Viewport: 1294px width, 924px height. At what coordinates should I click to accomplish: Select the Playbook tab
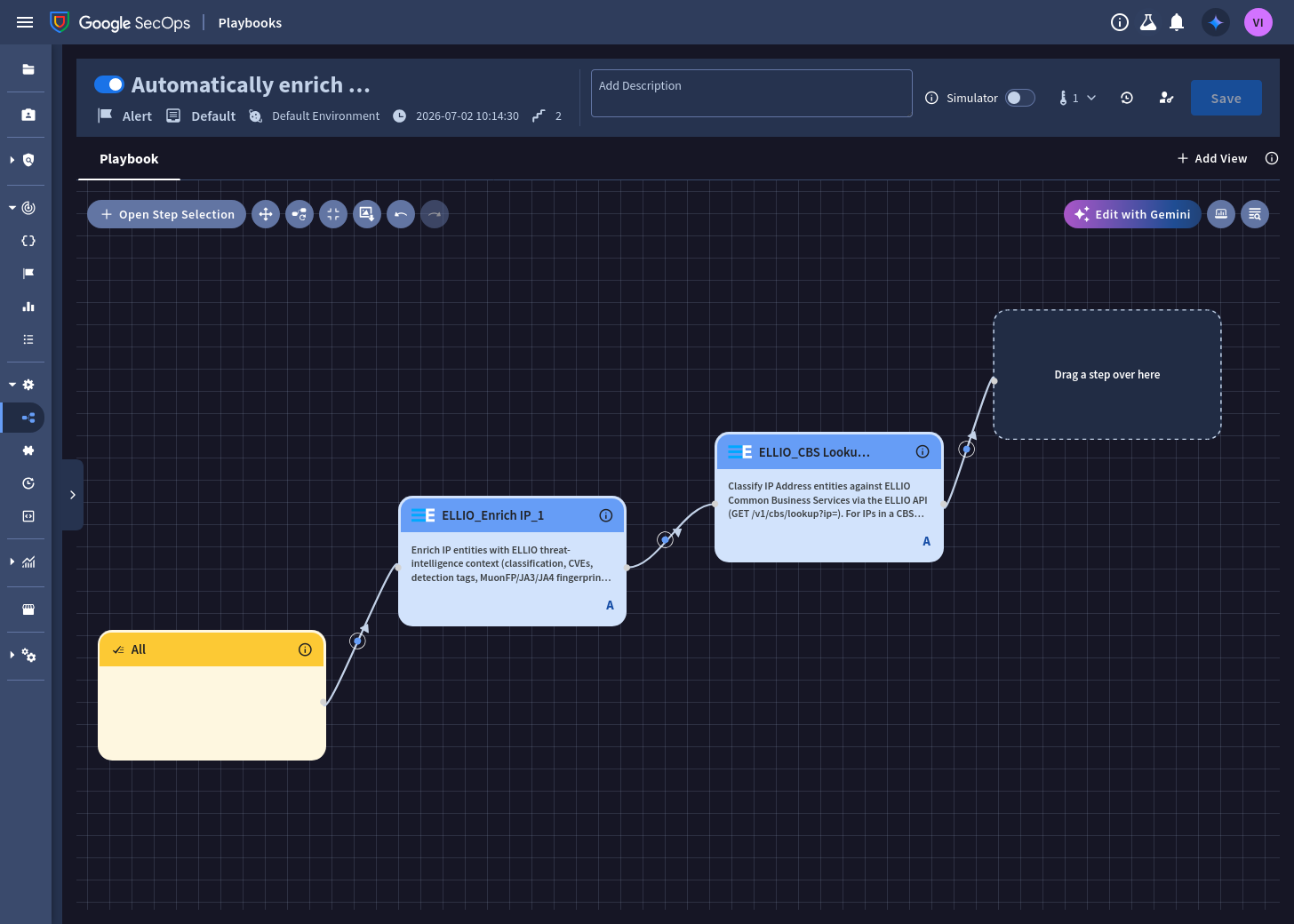coord(129,159)
